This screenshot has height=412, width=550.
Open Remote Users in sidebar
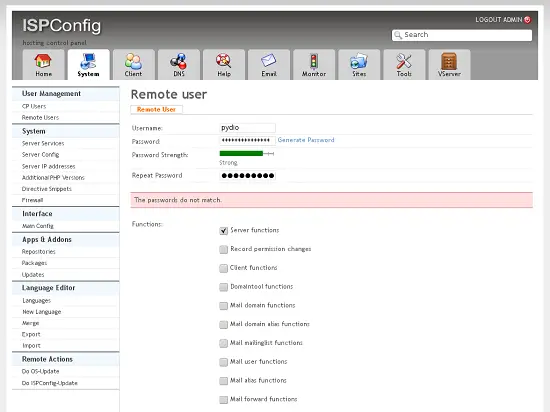pos(40,117)
